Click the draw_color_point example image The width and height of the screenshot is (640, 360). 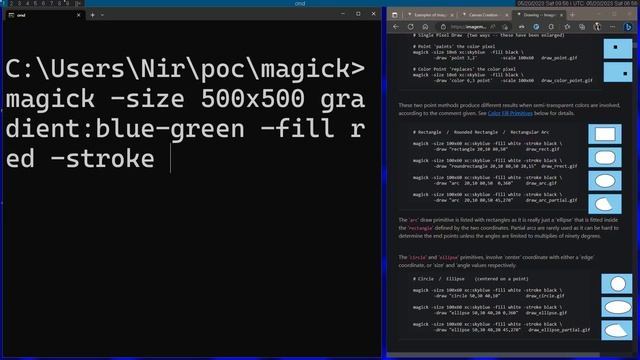tap(618, 72)
